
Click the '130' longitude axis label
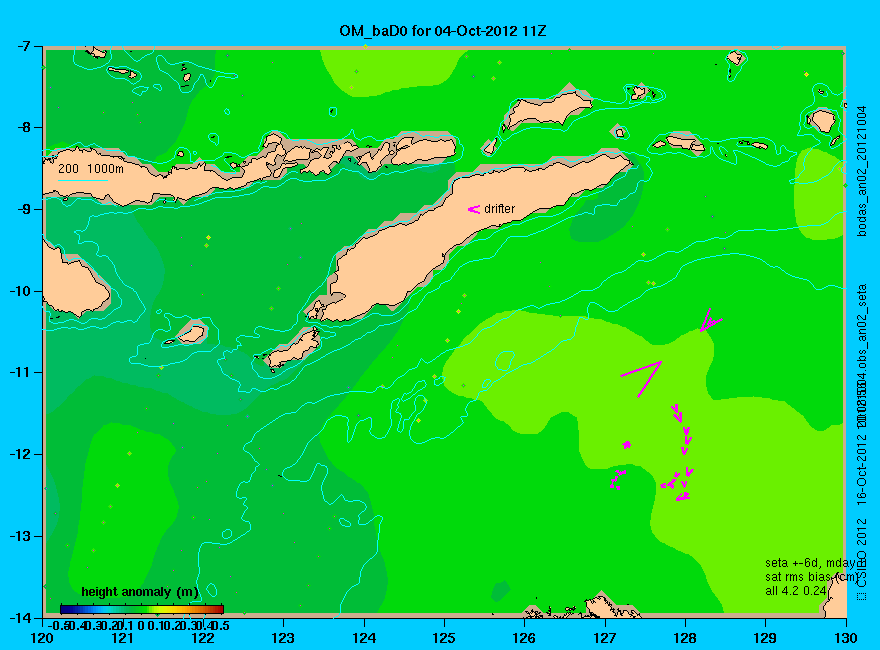click(846, 638)
